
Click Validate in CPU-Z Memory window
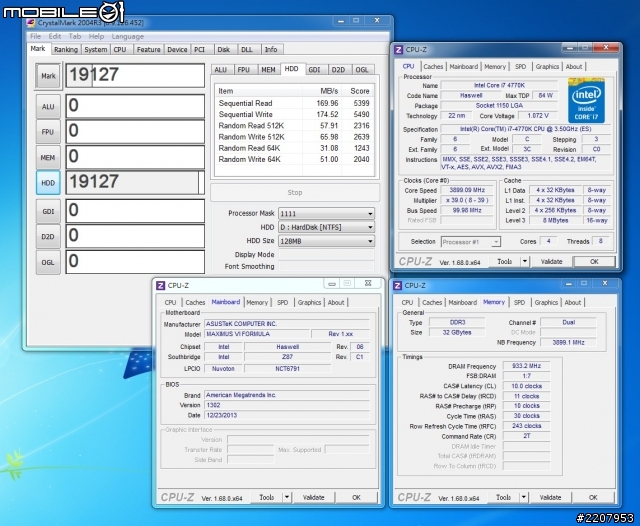550,497
